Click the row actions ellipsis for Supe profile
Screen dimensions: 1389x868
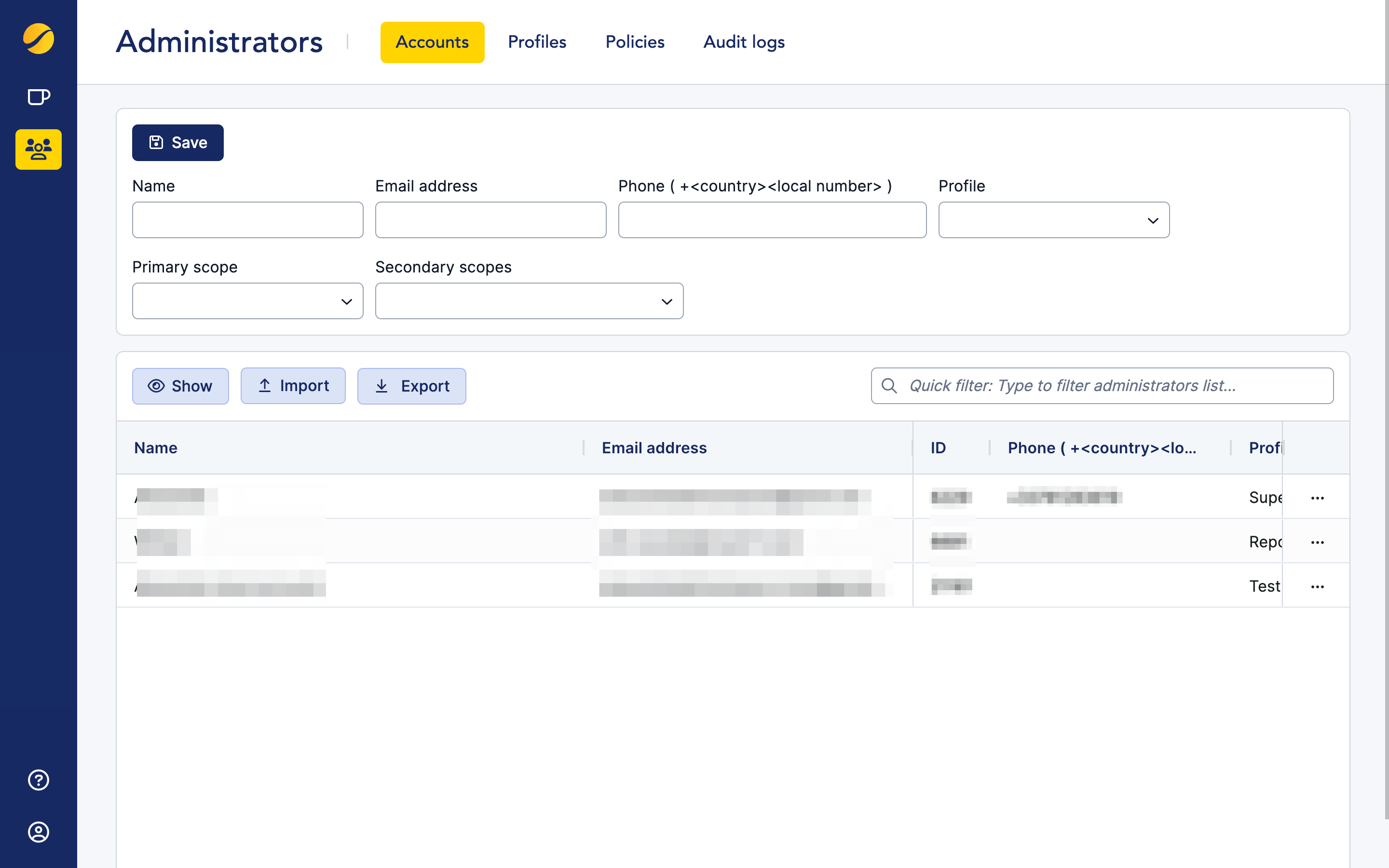click(x=1317, y=498)
